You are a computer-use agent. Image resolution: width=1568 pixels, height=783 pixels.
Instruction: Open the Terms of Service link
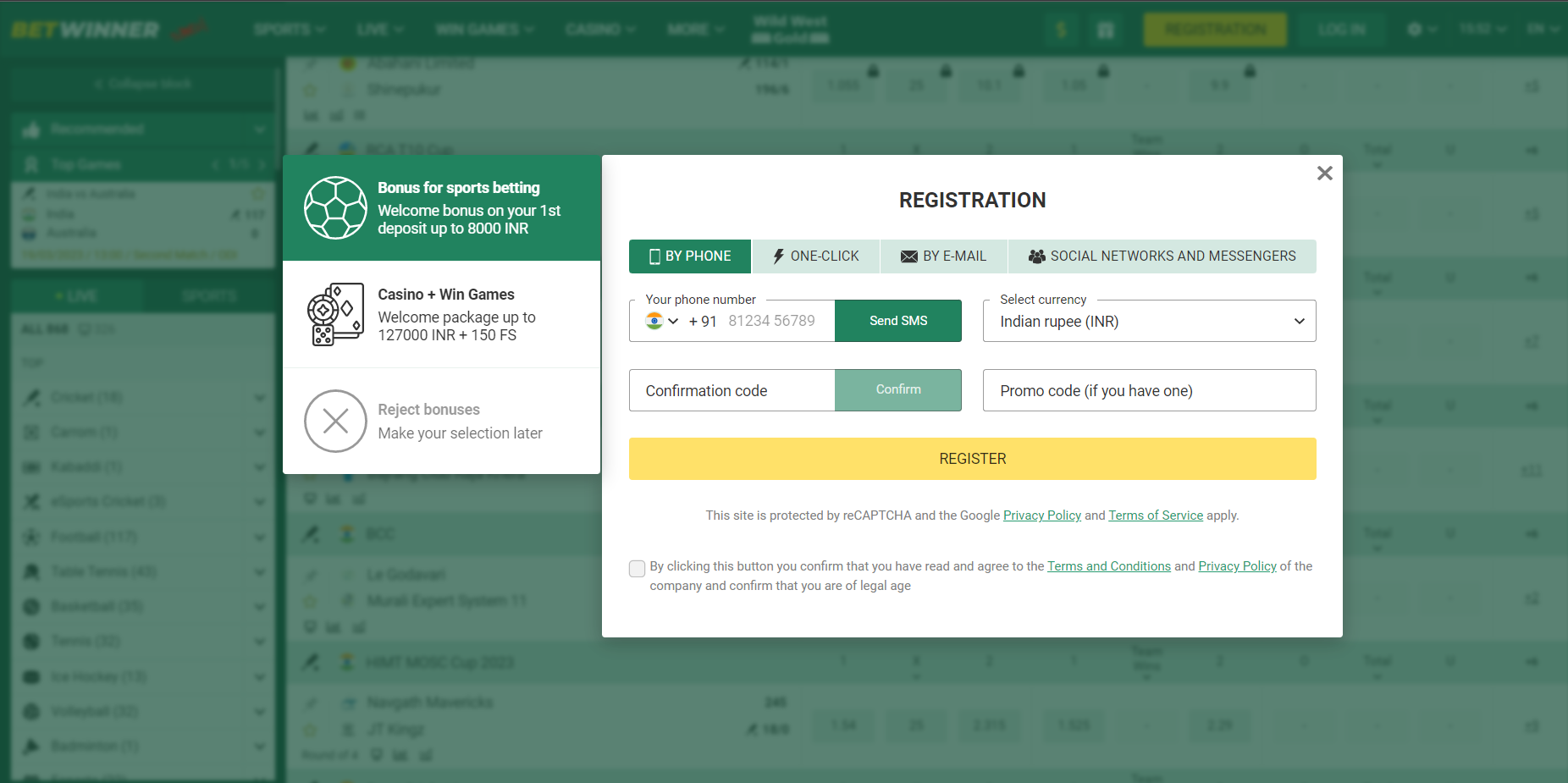click(x=1156, y=516)
